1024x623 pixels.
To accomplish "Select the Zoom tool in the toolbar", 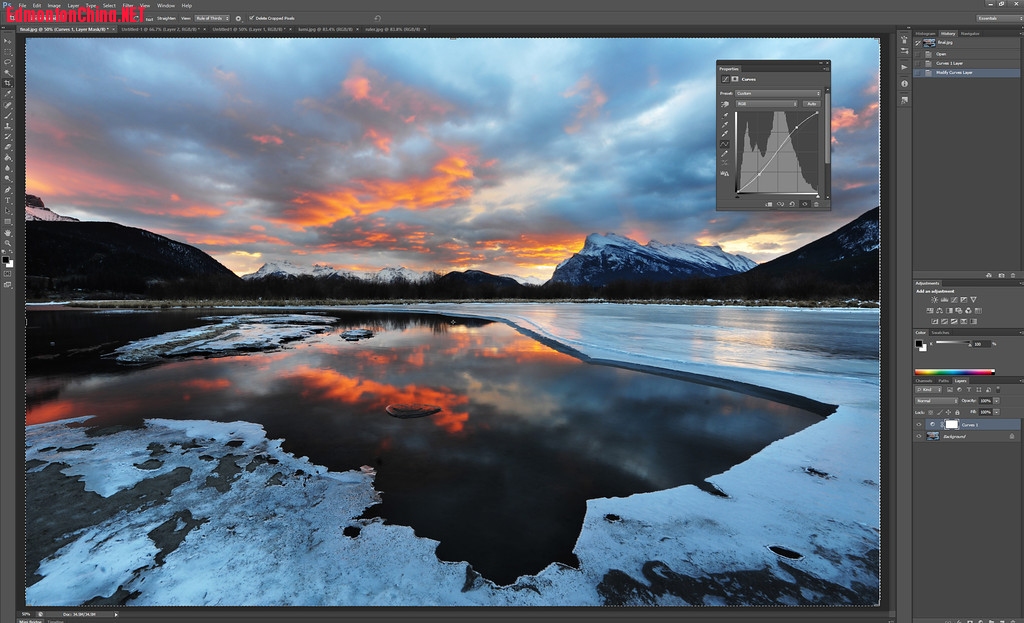I will pos(8,243).
